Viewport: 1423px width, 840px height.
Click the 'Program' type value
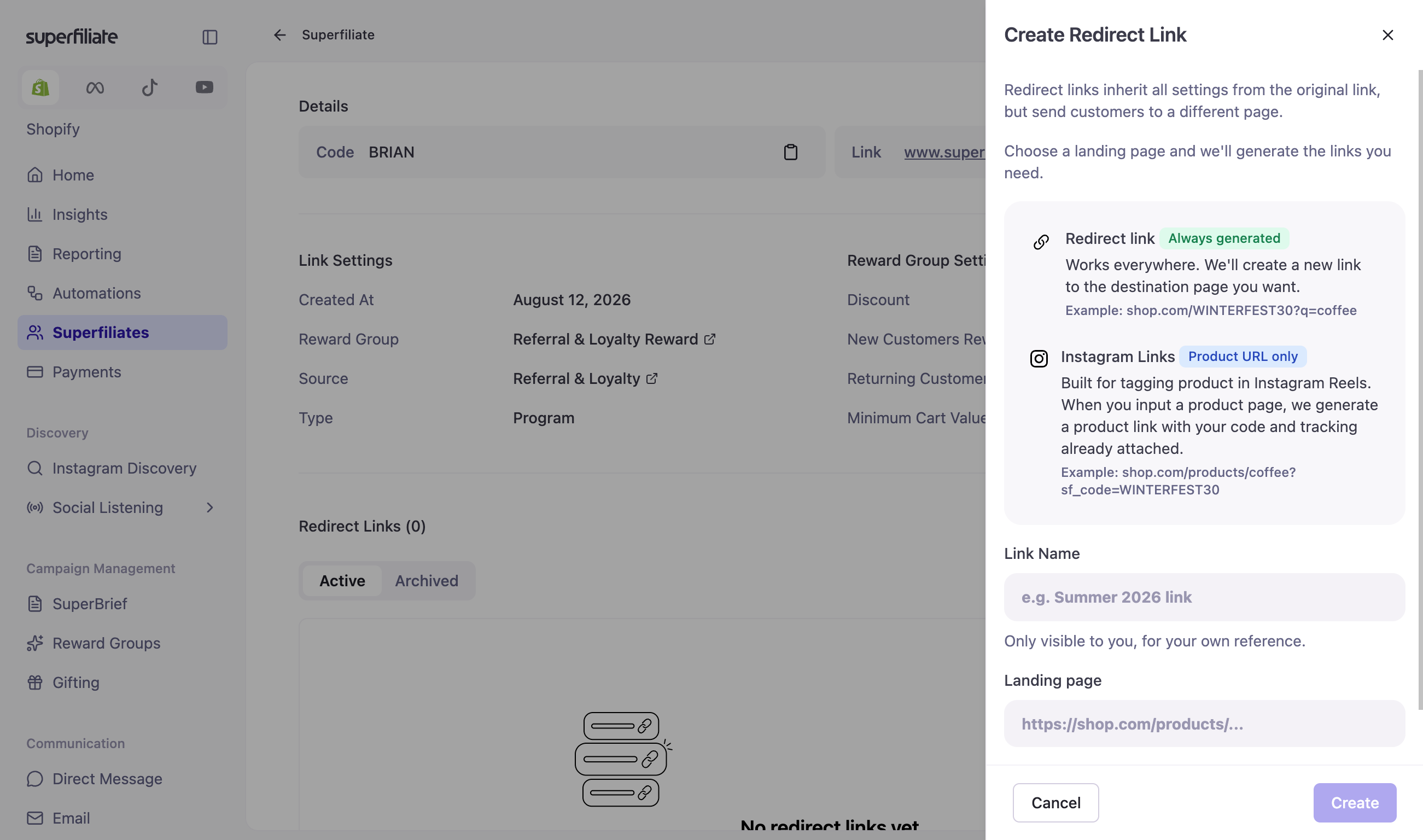click(544, 418)
